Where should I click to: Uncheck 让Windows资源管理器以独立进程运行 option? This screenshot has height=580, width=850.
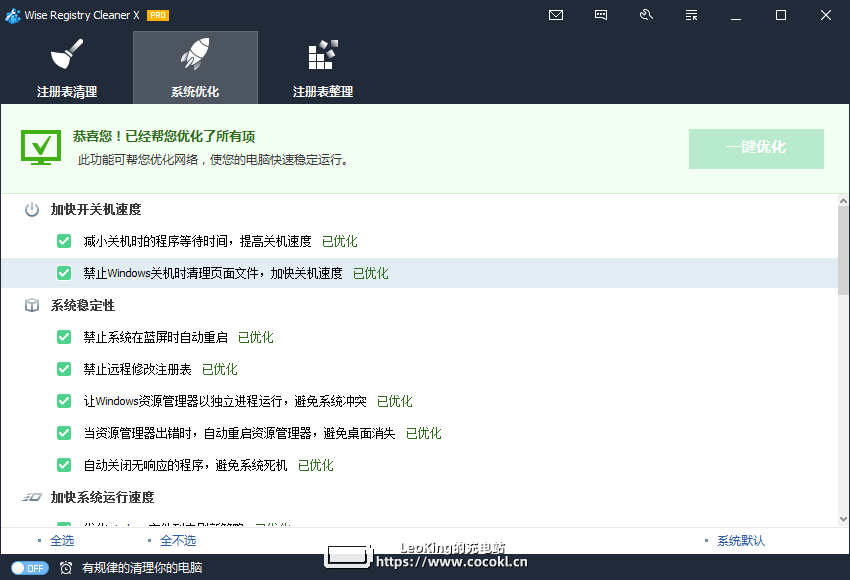64,401
